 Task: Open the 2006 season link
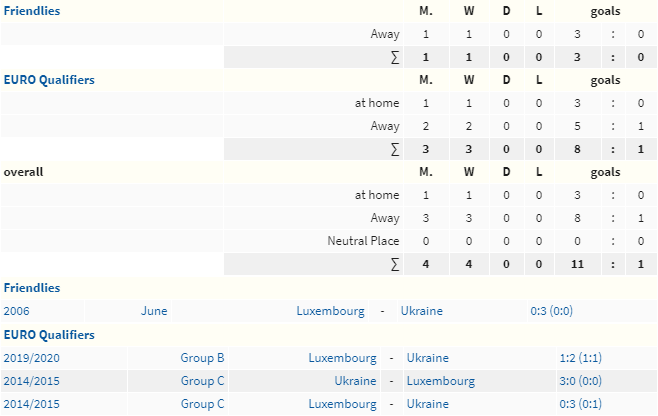16,311
